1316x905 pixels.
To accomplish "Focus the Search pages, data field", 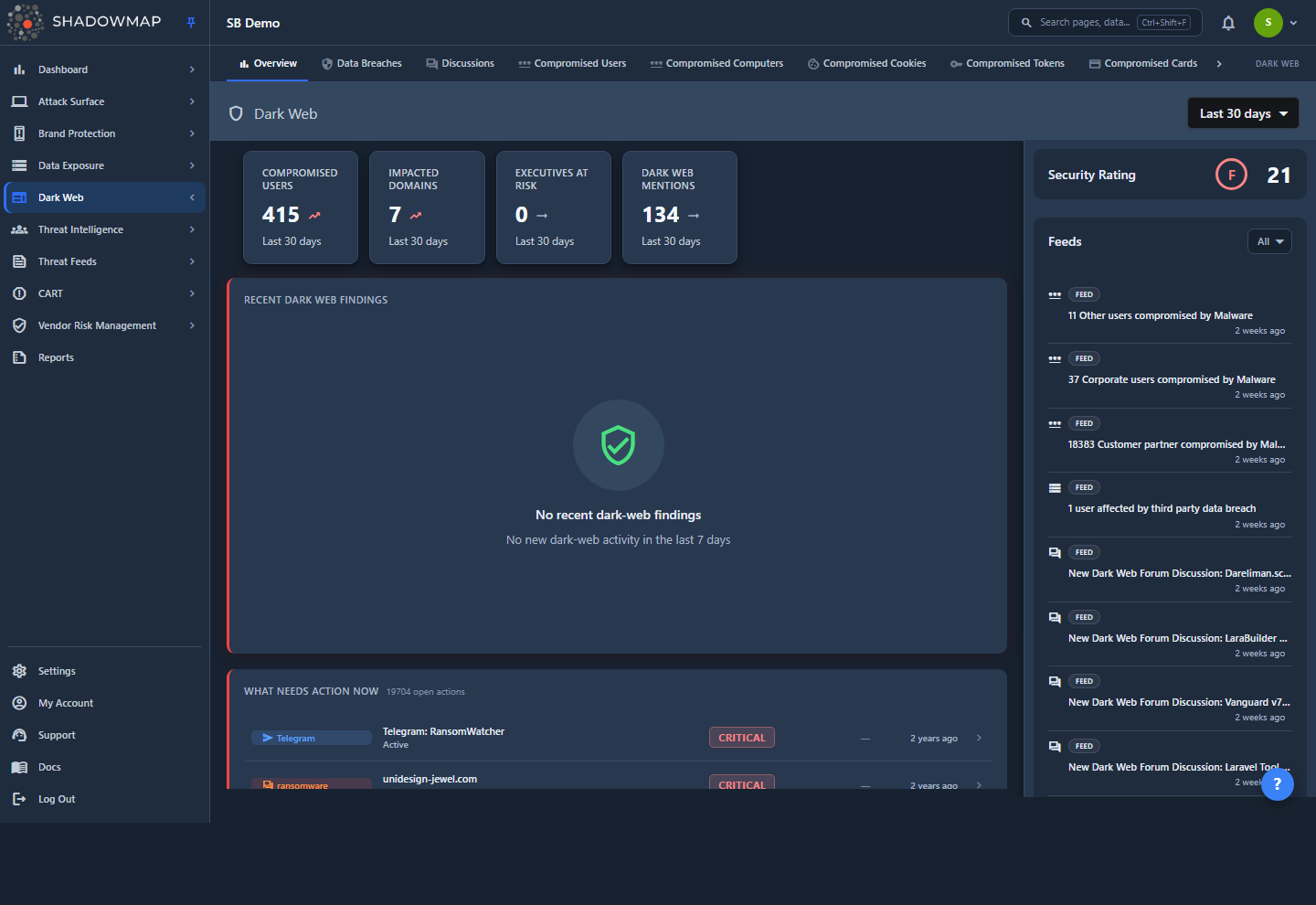I will 1105,23.
